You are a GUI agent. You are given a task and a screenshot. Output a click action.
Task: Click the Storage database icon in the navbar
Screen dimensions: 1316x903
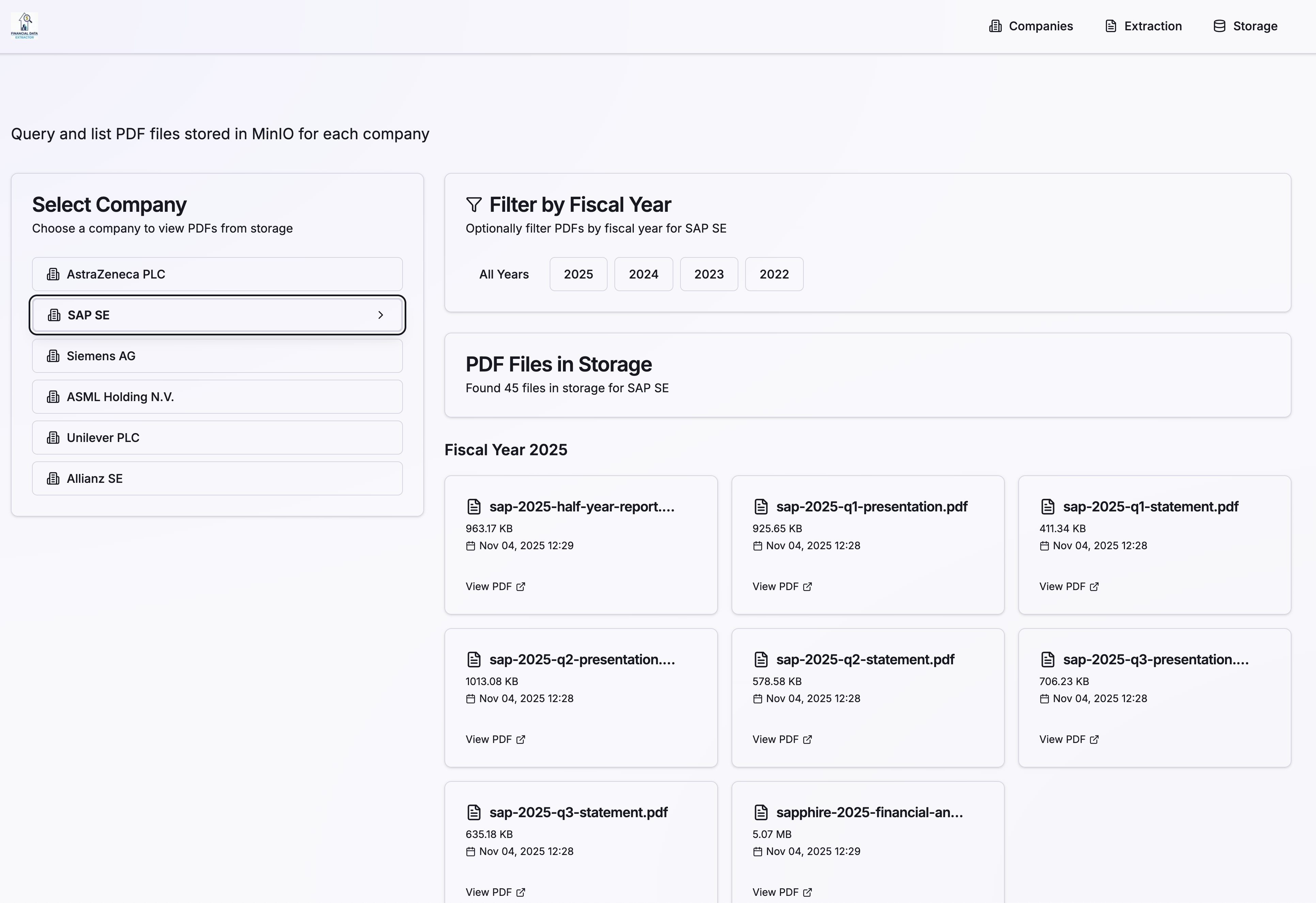[1218, 26]
